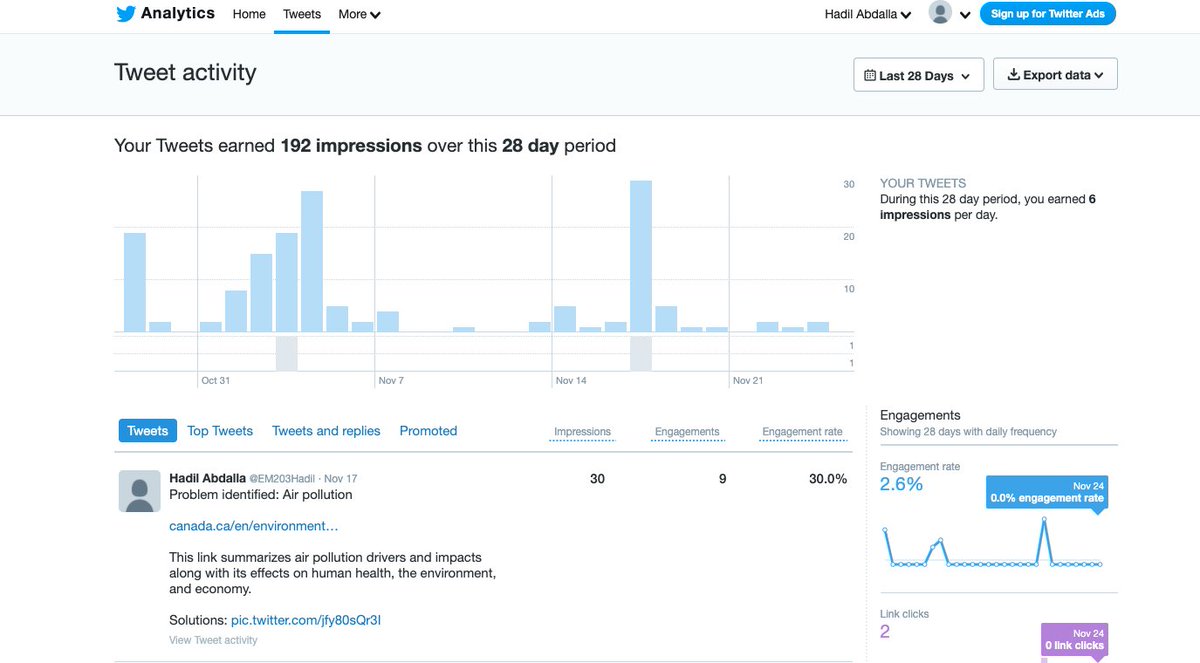Open the profile avatar icon in header
The width and height of the screenshot is (1200, 663).
[x=940, y=13]
